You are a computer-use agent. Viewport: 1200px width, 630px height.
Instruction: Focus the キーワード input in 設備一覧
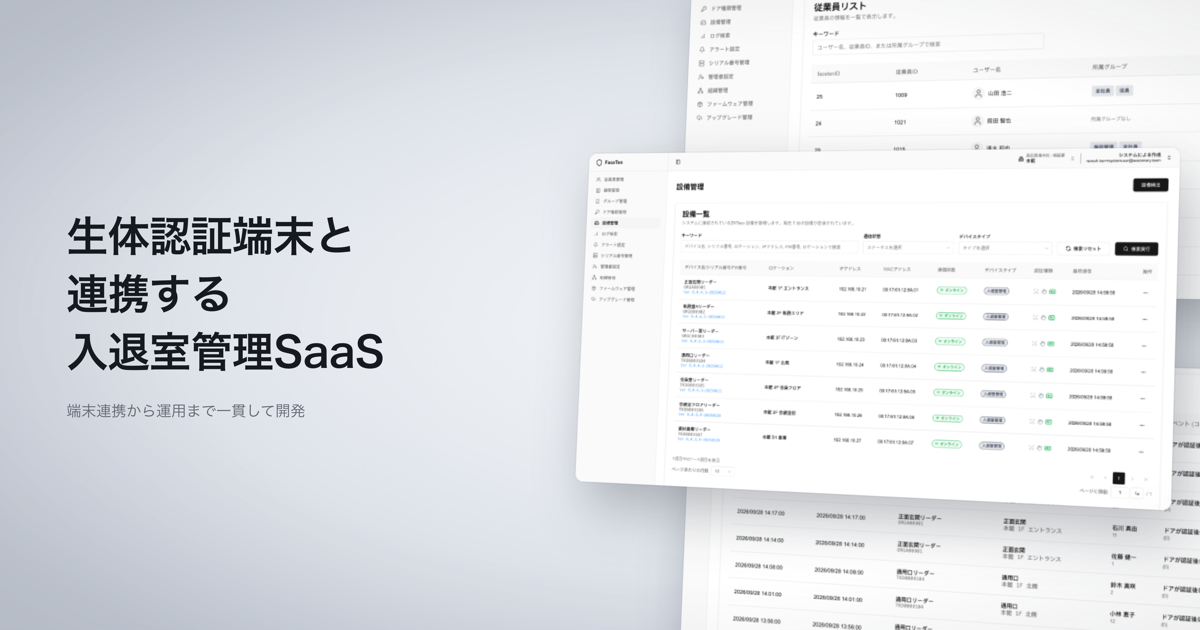click(x=771, y=246)
